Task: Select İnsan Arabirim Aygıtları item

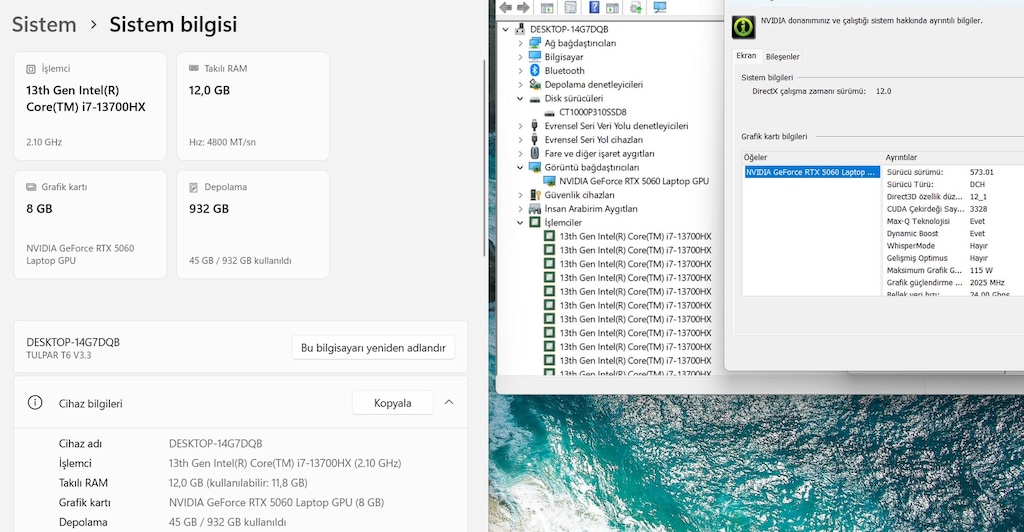Action: pos(590,209)
